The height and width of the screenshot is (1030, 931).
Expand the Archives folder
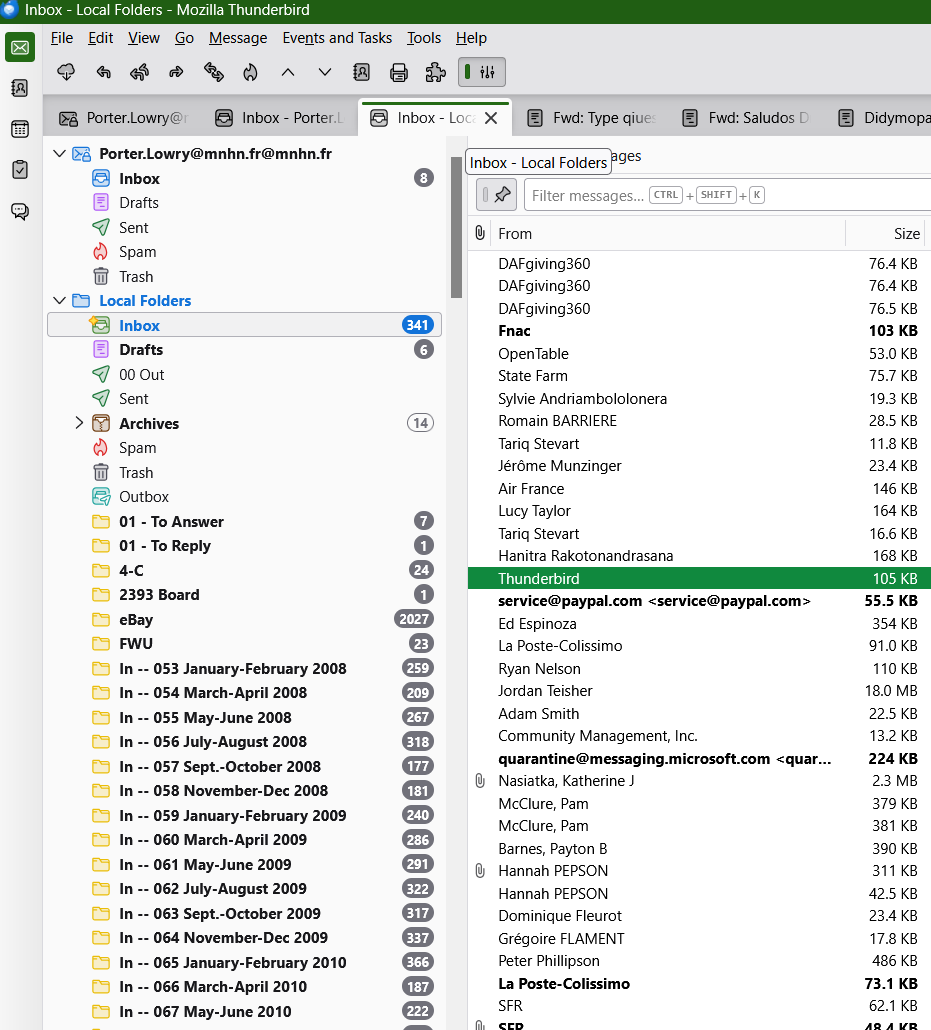point(79,423)
